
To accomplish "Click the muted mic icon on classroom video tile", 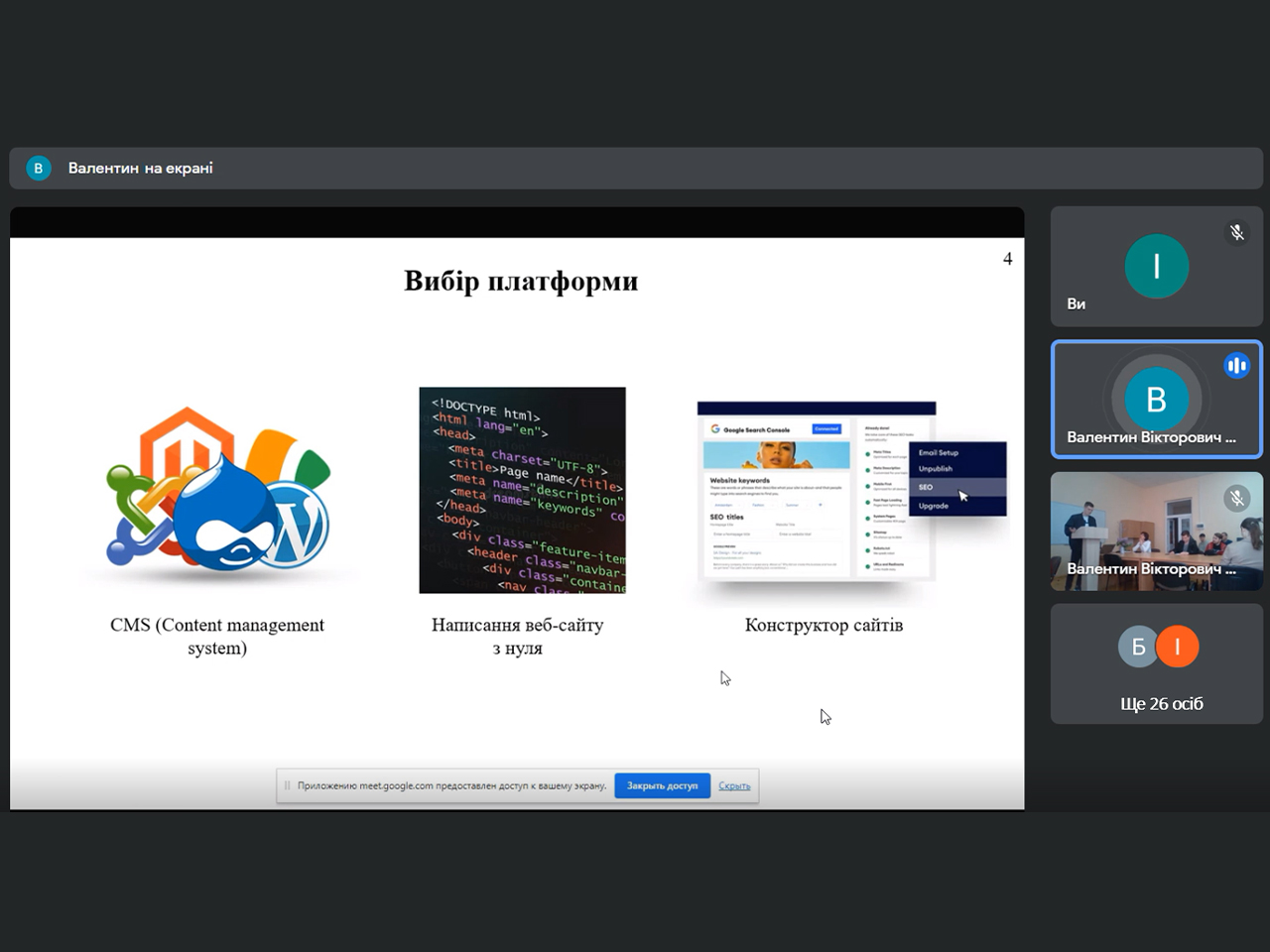I will (x=1237, y=498).
